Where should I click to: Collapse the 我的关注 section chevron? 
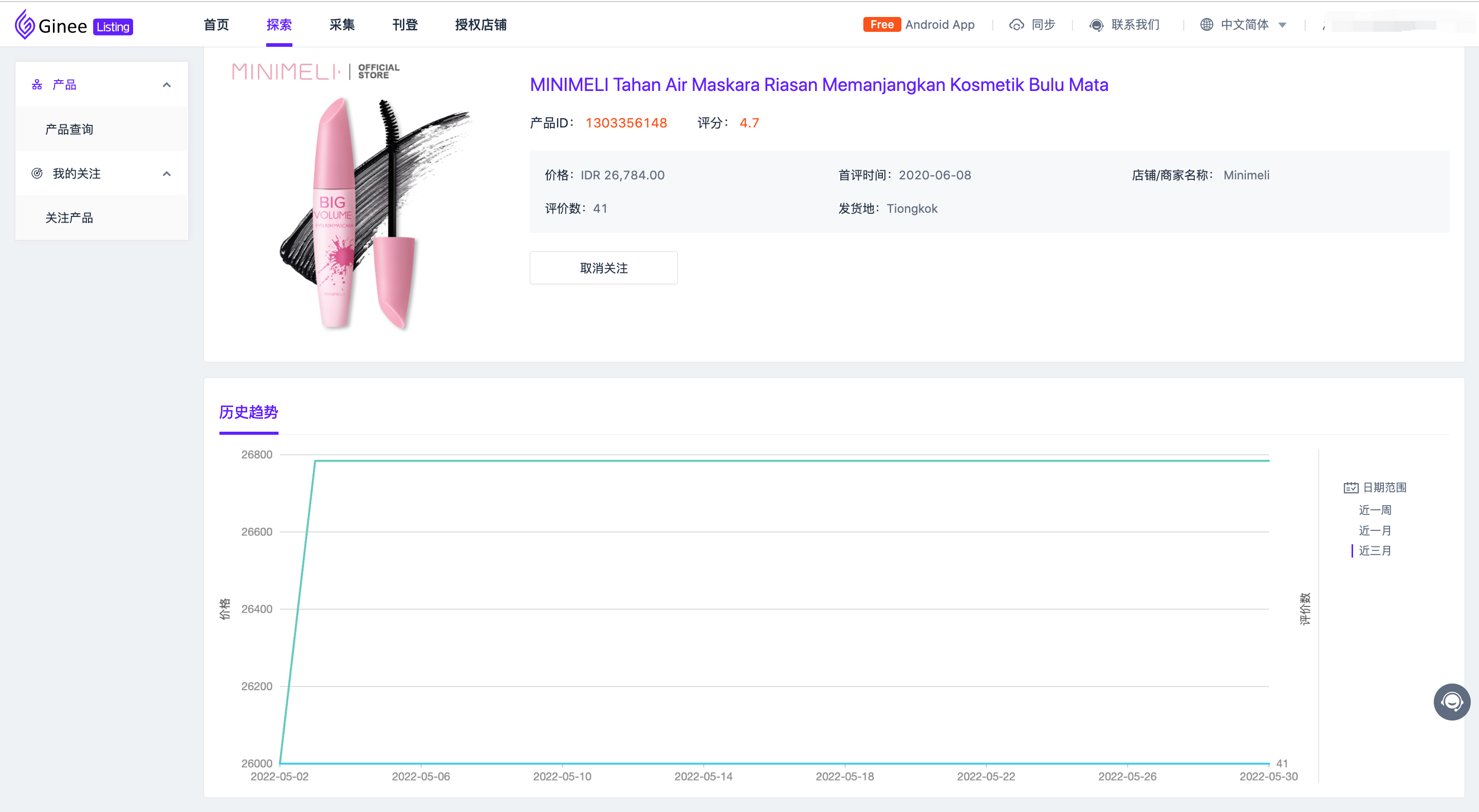tap(167, 174)
